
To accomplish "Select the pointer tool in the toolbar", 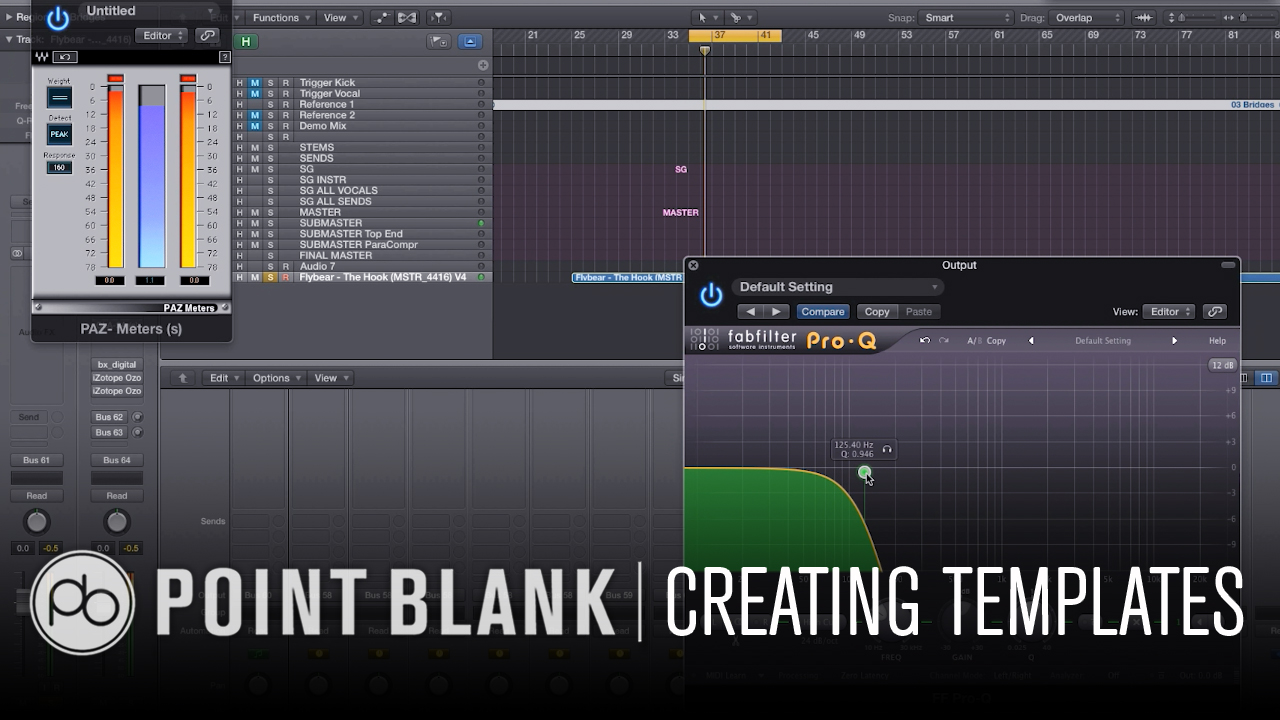I will (x=707, y=17).
